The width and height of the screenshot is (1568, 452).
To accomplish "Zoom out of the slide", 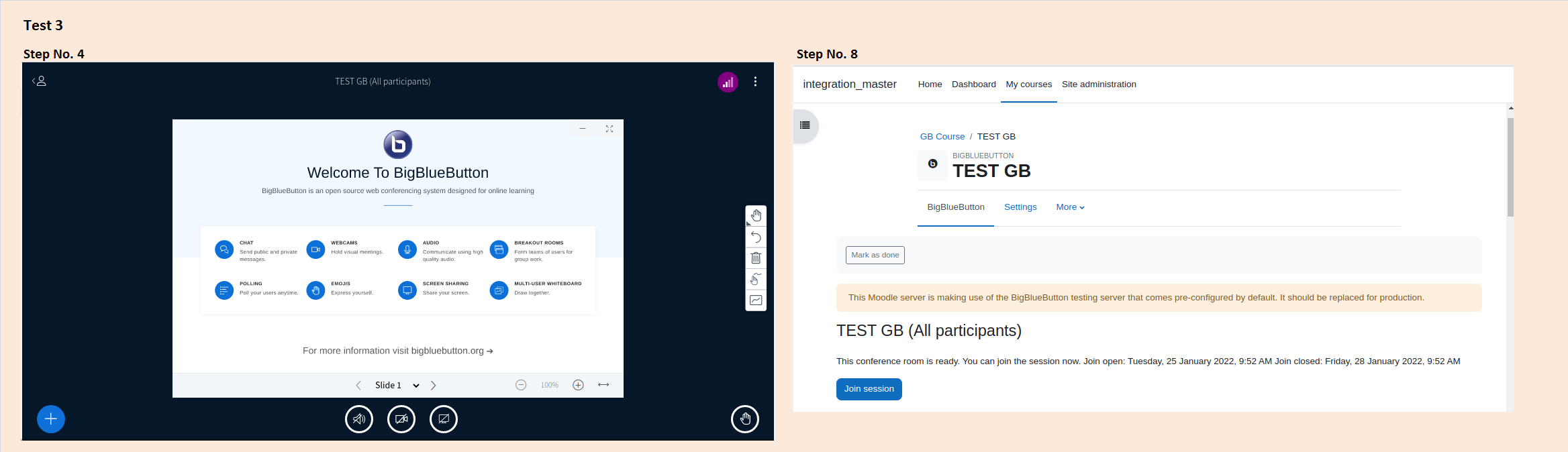I will click(521, 385).
